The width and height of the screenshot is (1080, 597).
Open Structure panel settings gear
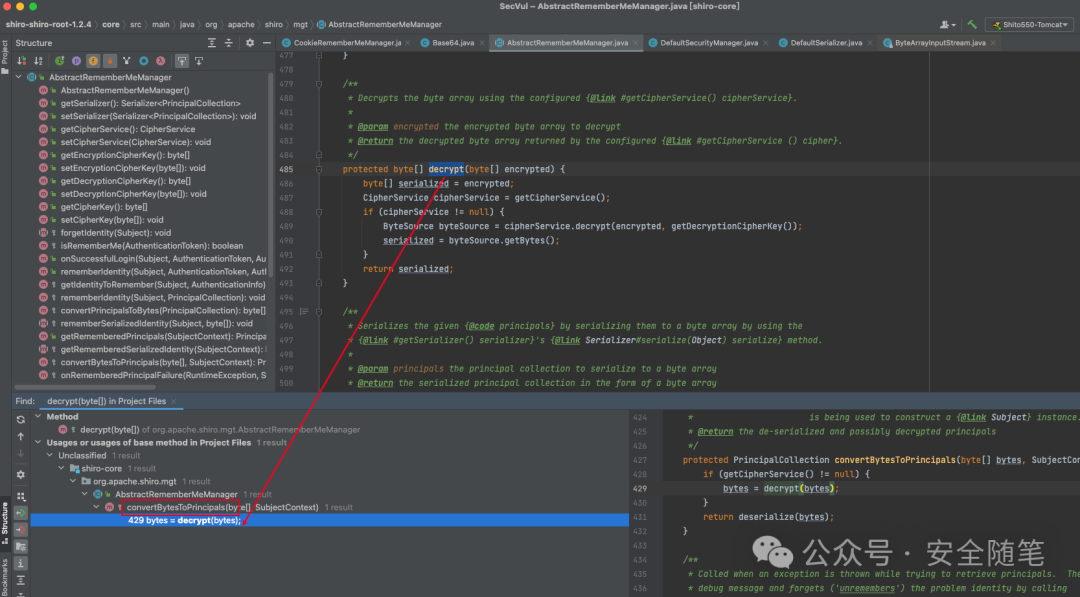[249, 43]
